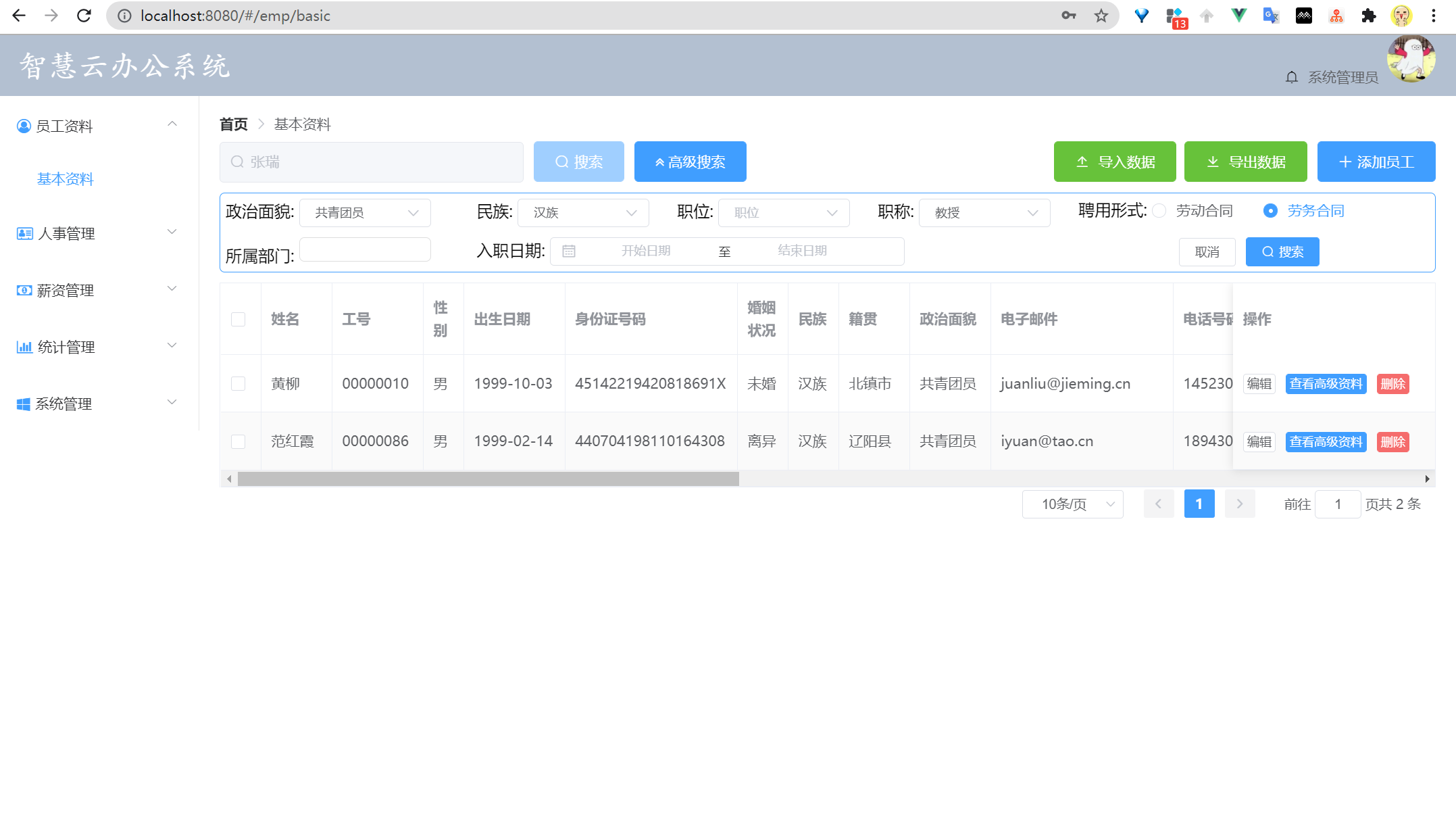Click the 系统管理 windows icon in sidebar

(24, 404)
